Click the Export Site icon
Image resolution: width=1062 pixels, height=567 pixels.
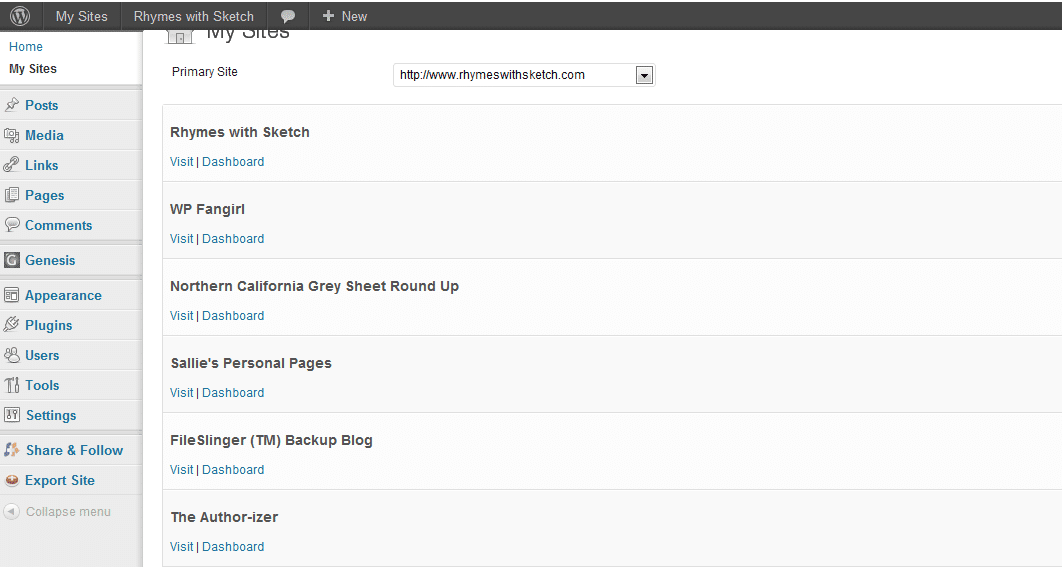click(12, 480)
